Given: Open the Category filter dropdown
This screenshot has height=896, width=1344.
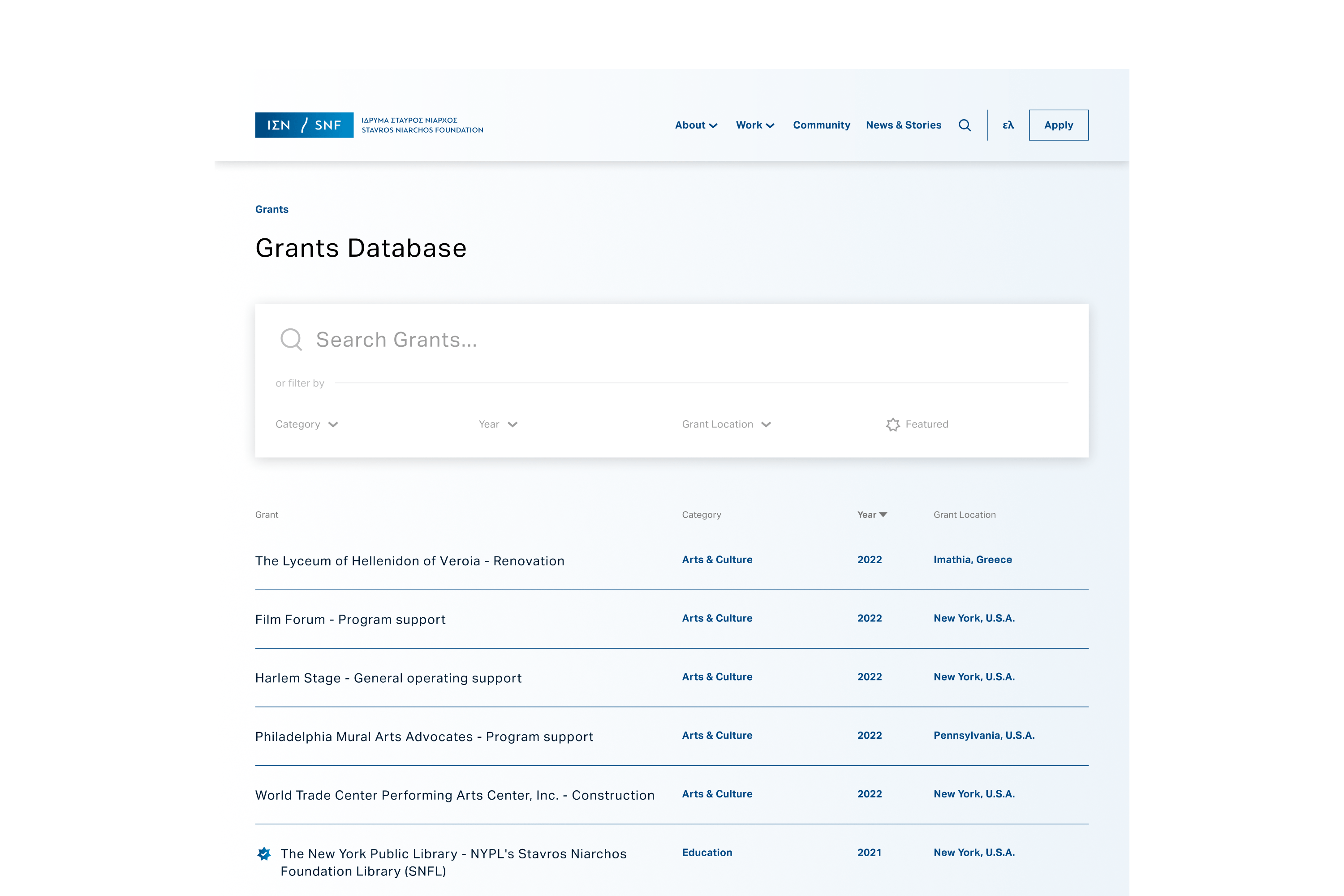Looking at the screenshot, I should point(307,424).
